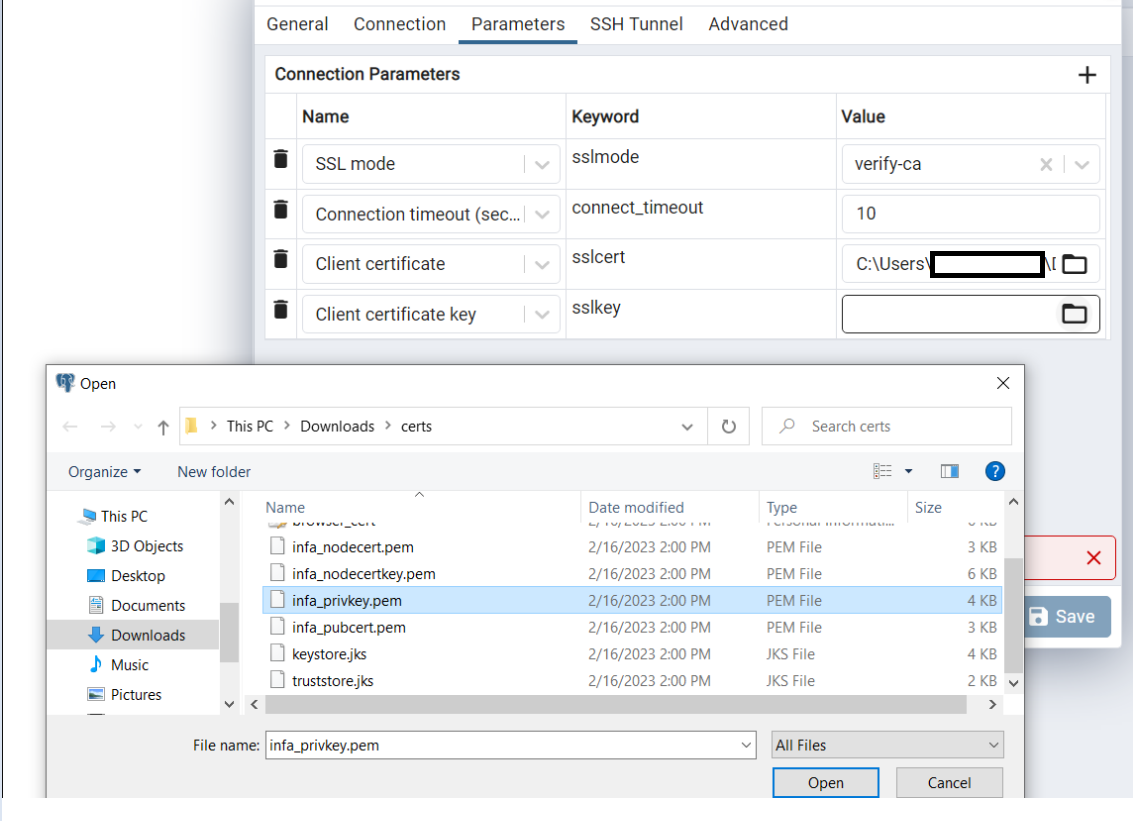Viewport: 1147px width, 821px height.
Task: Click the certs breadcrumb segment
Action: (416, 427)
